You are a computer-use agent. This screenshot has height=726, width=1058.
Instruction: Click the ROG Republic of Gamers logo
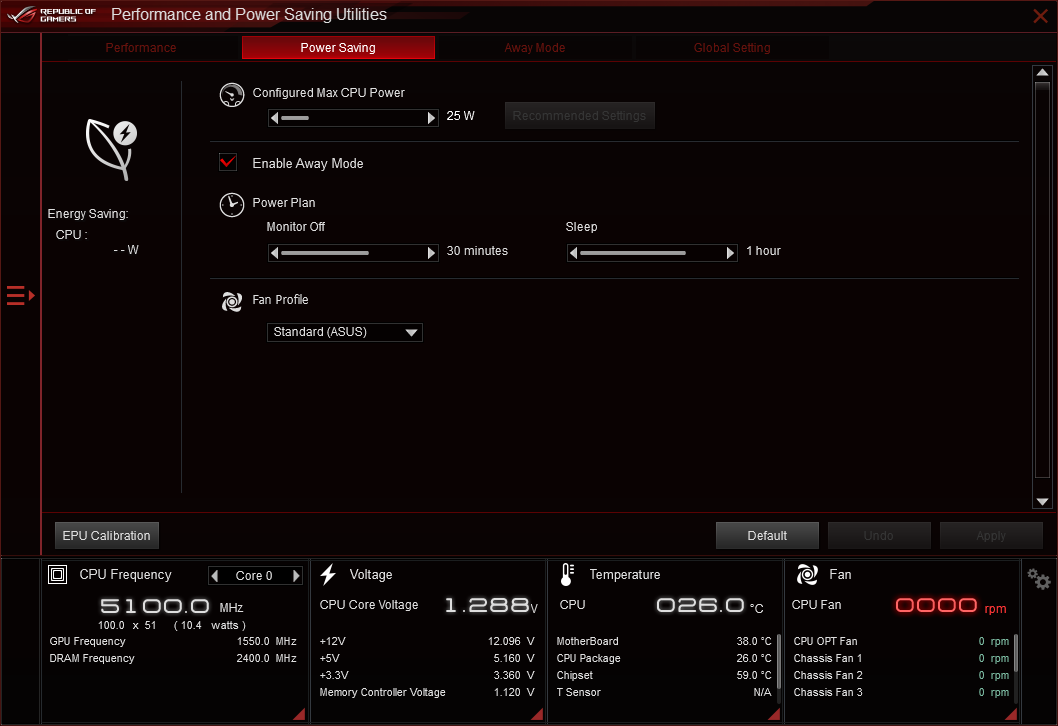tap(52, 15)
